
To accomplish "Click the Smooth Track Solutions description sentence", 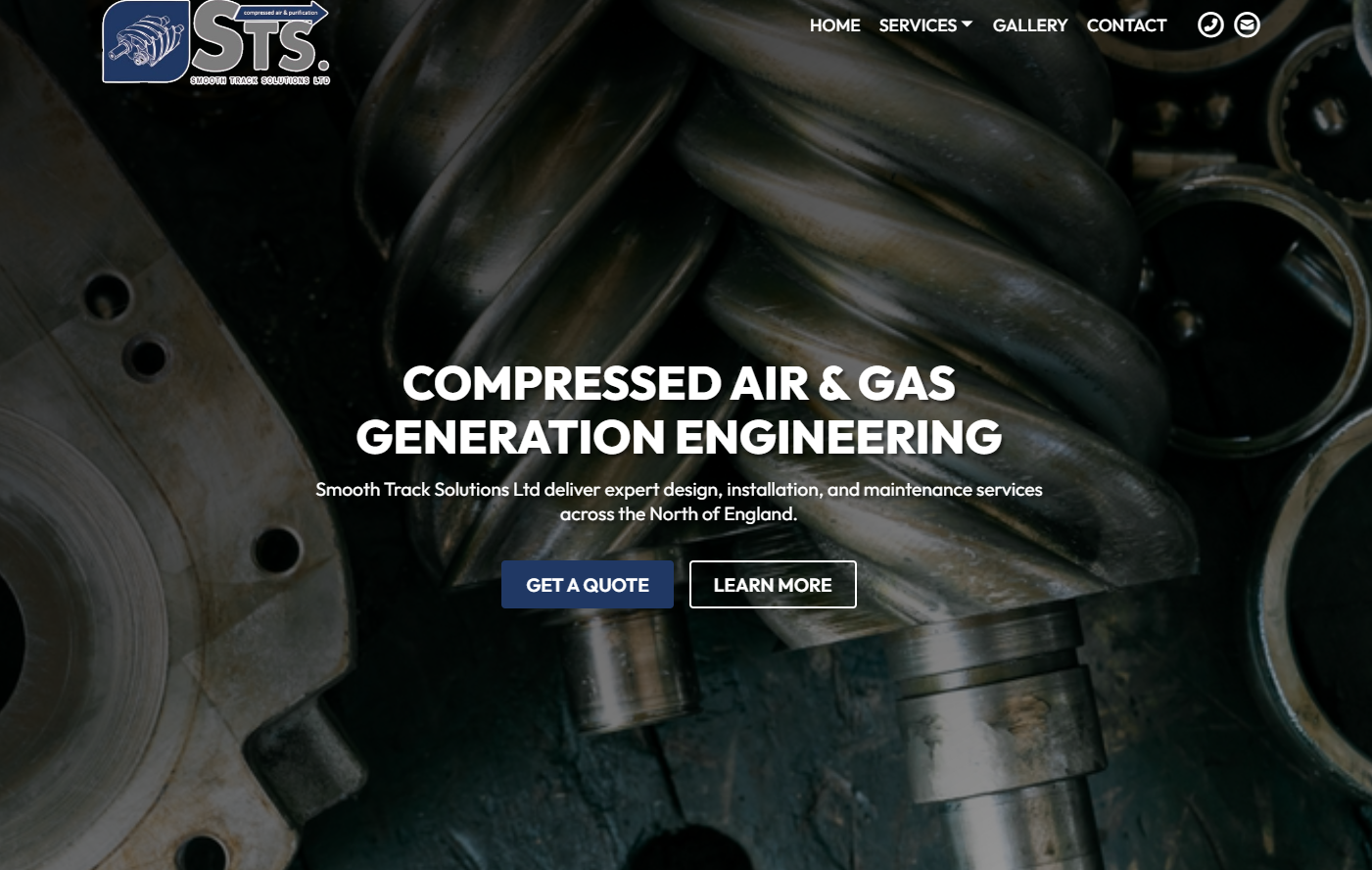I will point(679,502).
